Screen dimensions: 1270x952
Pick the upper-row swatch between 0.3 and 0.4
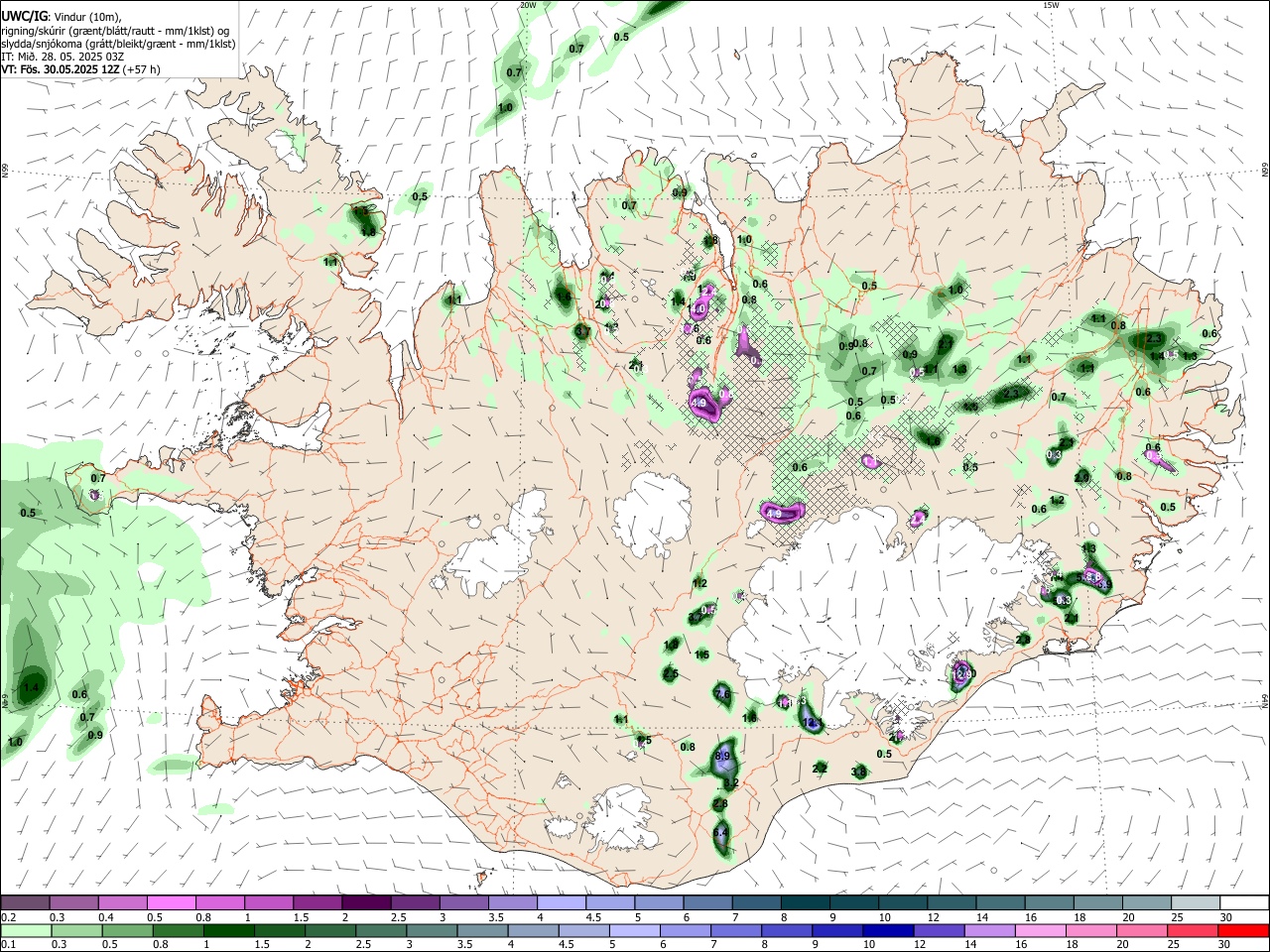click(x=73, y=902)
